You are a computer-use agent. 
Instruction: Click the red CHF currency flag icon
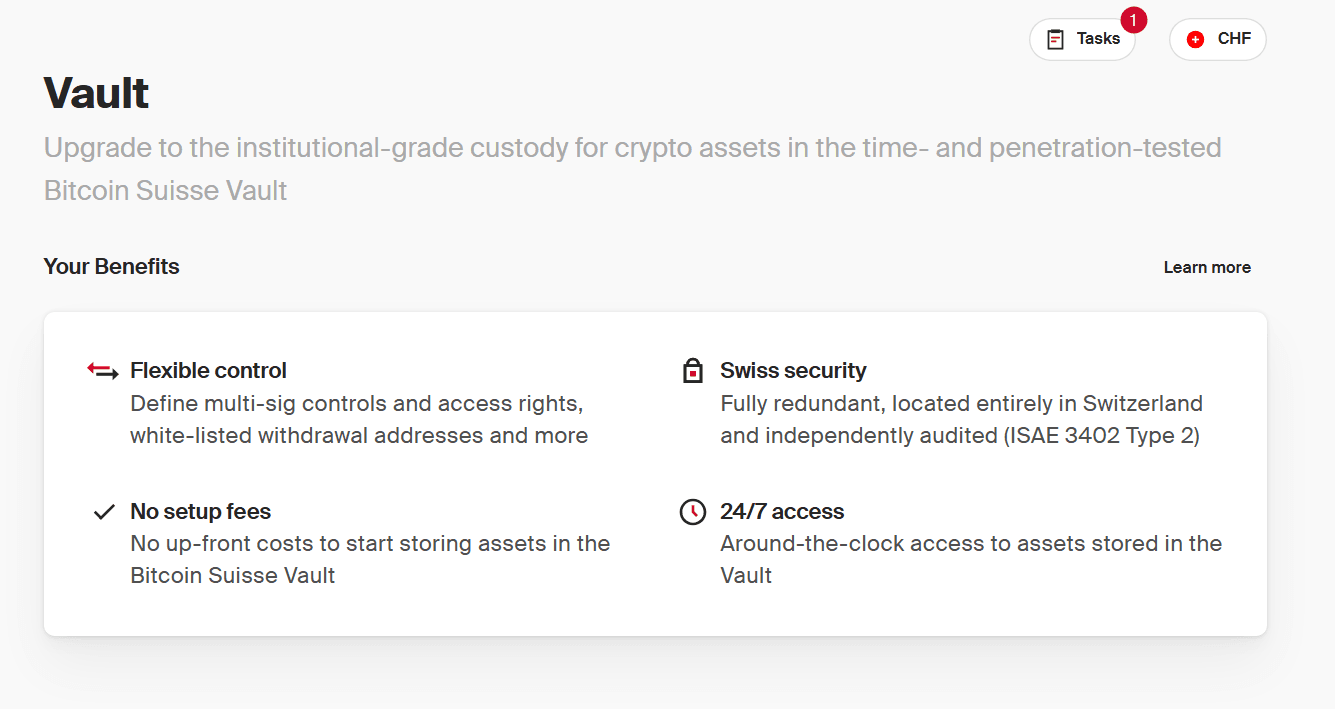(1195, 40)
